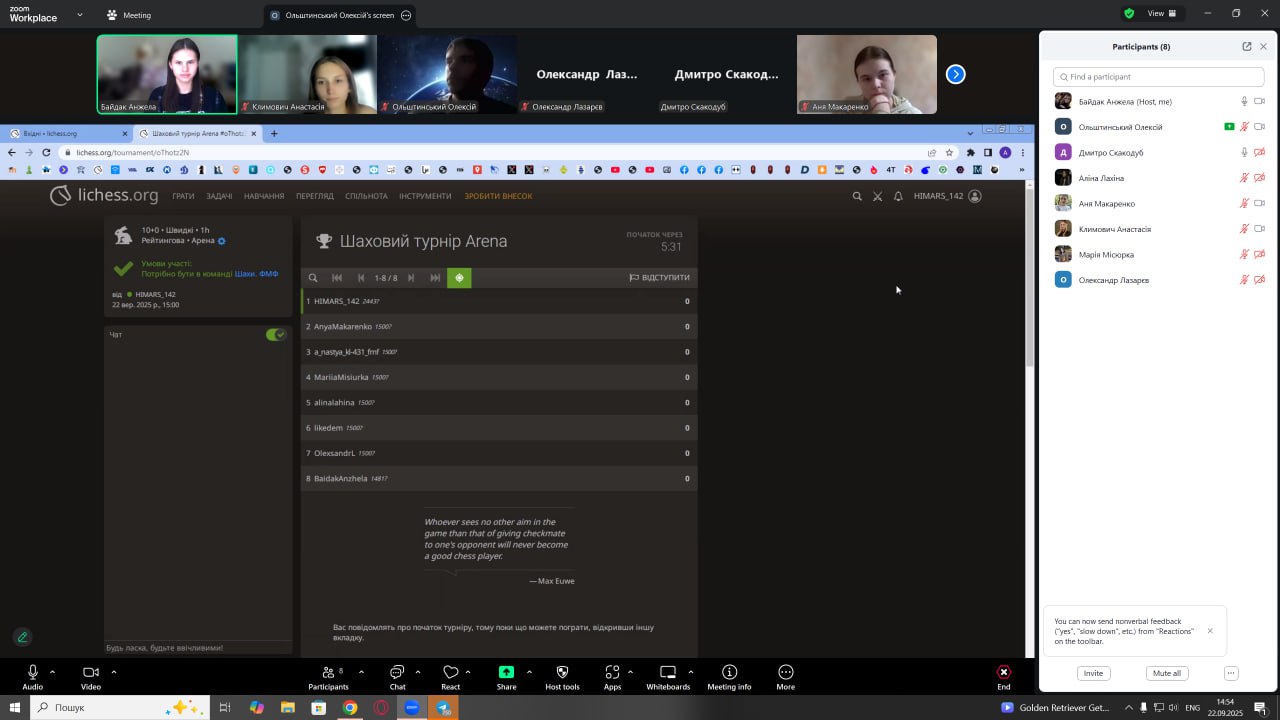The image size is (1280, 720).
Task: Click the Find a participant field
Action: [x=1158, y=77]
